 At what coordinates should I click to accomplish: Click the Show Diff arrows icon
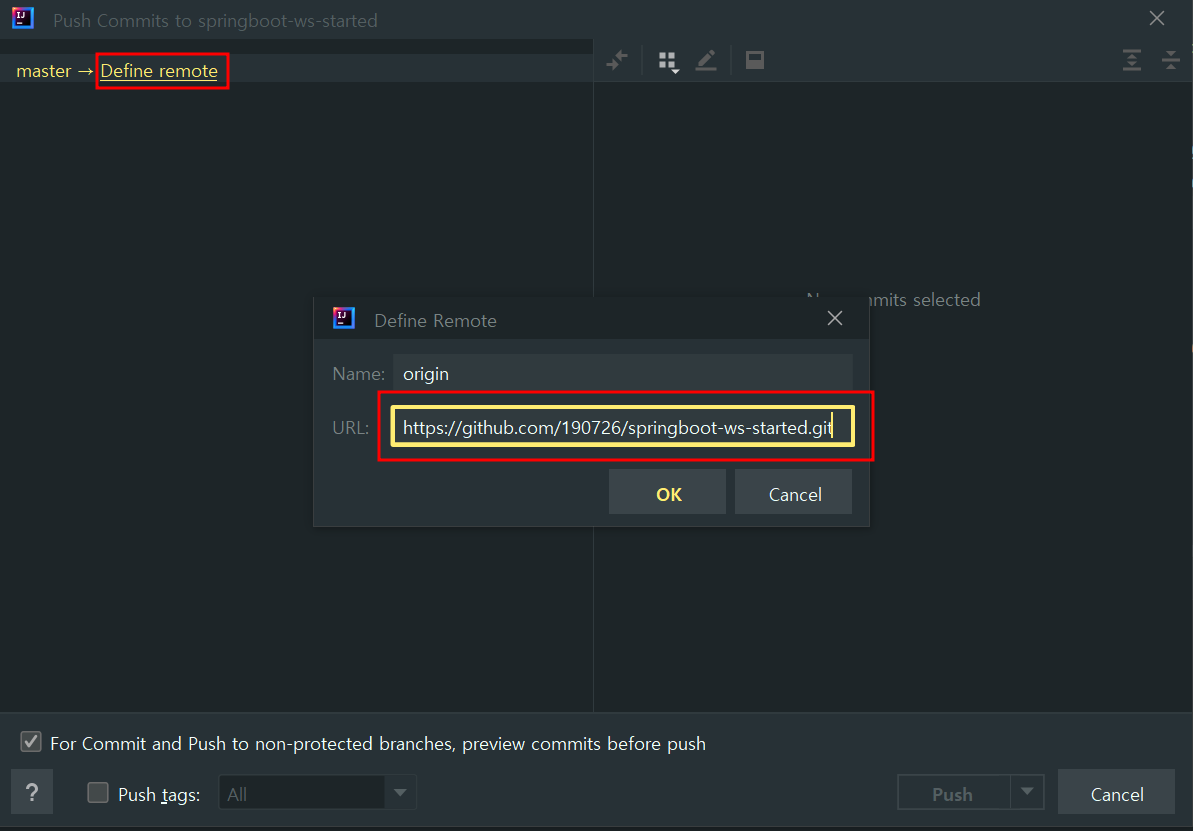pyautogui.click(x=617, y=61)
